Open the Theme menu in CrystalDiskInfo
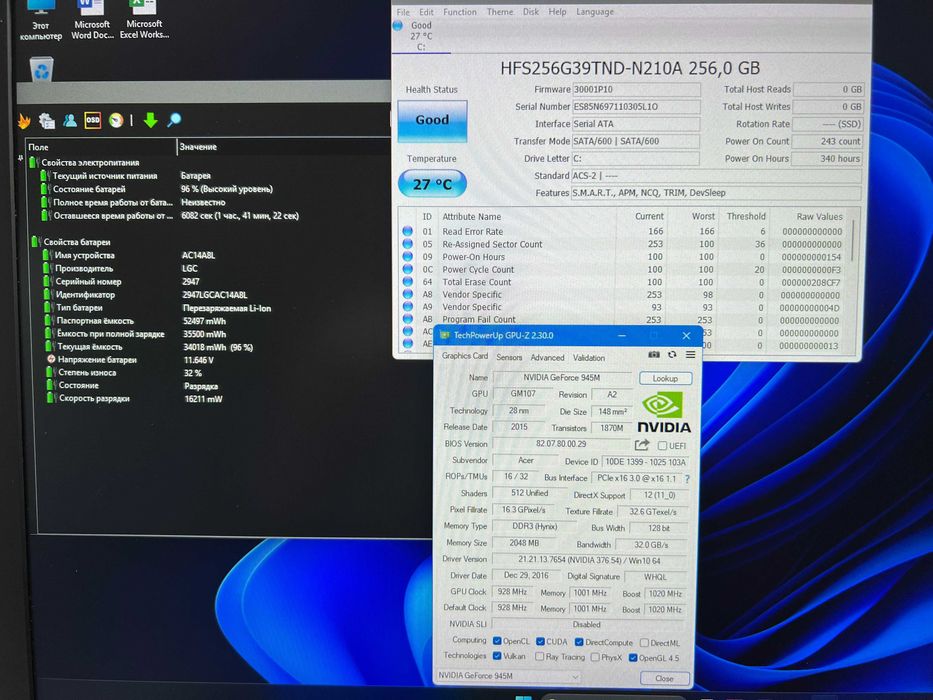 pos(499,12)
